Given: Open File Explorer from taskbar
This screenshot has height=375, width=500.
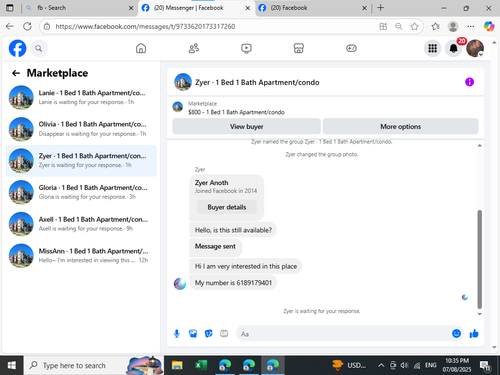Looking at the screenshot, I should (177, 366).
